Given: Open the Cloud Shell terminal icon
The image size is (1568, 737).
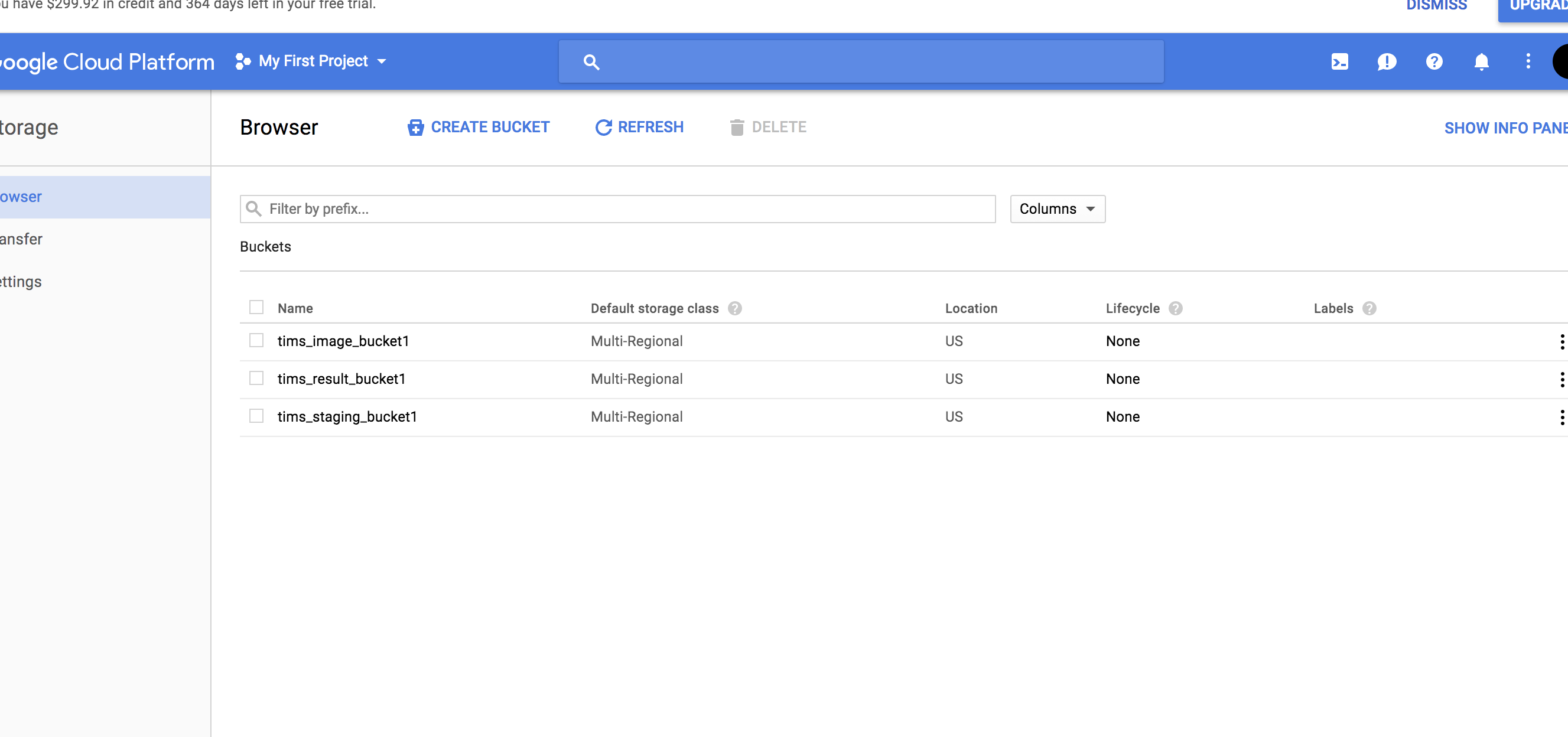Looking at the screenshot, I should (1339, 61).
